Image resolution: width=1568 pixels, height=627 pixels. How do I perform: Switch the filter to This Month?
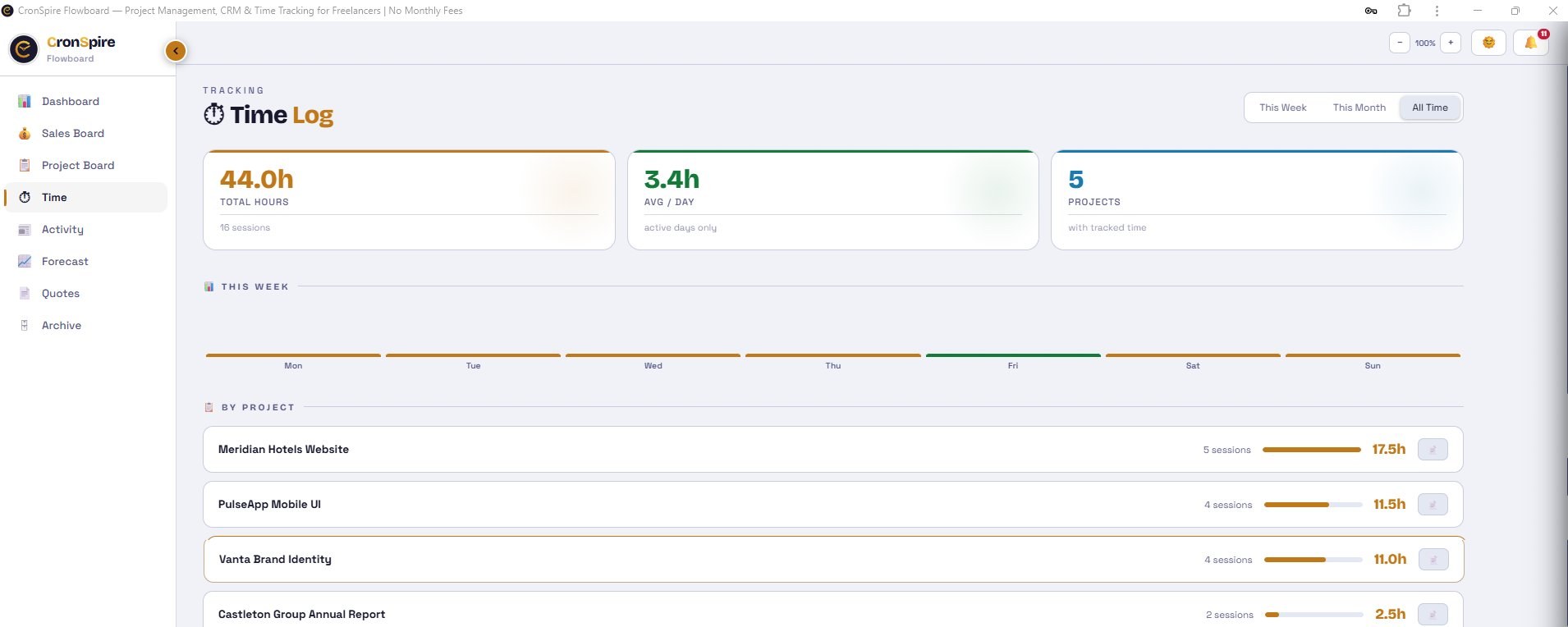[x=1359, y=108]
